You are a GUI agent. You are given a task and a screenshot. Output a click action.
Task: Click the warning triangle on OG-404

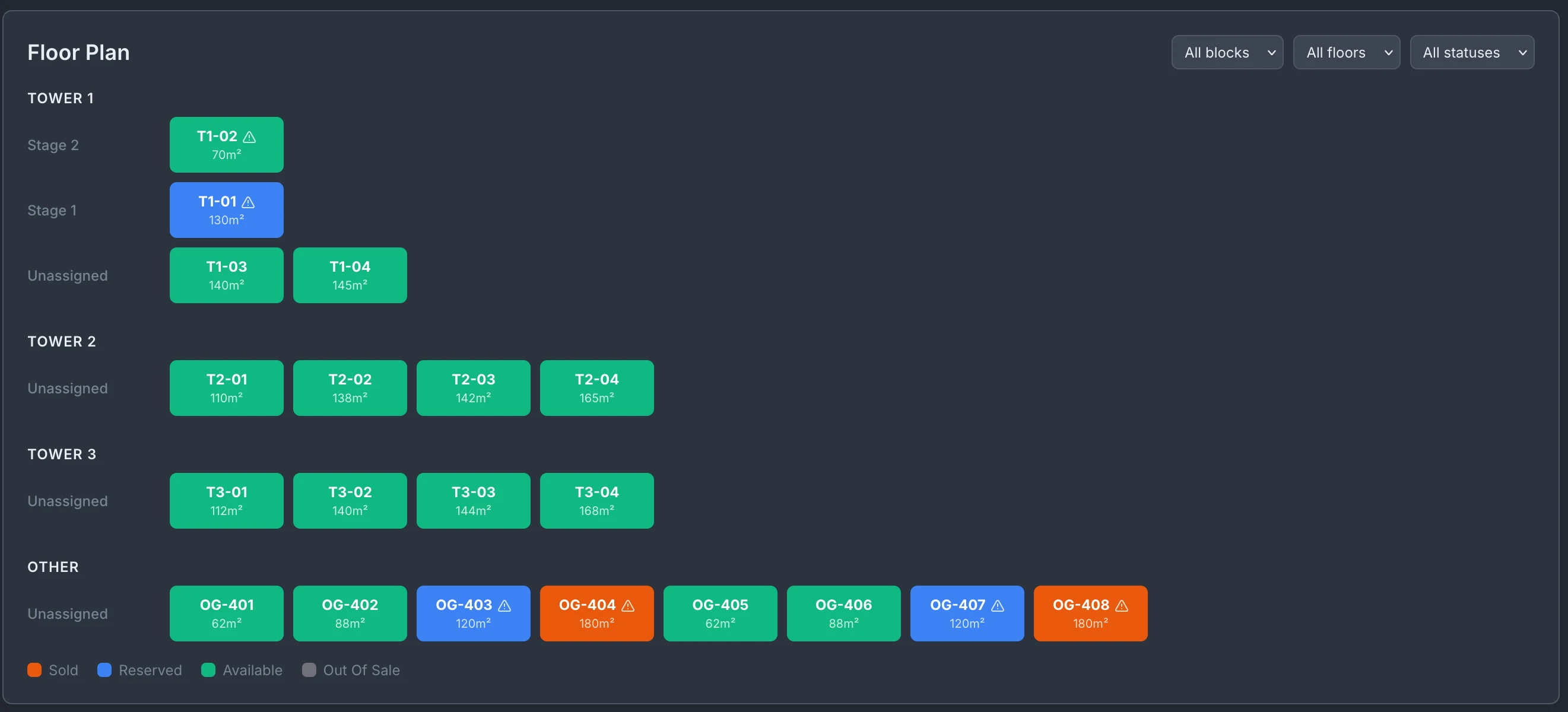coord(628,606)
